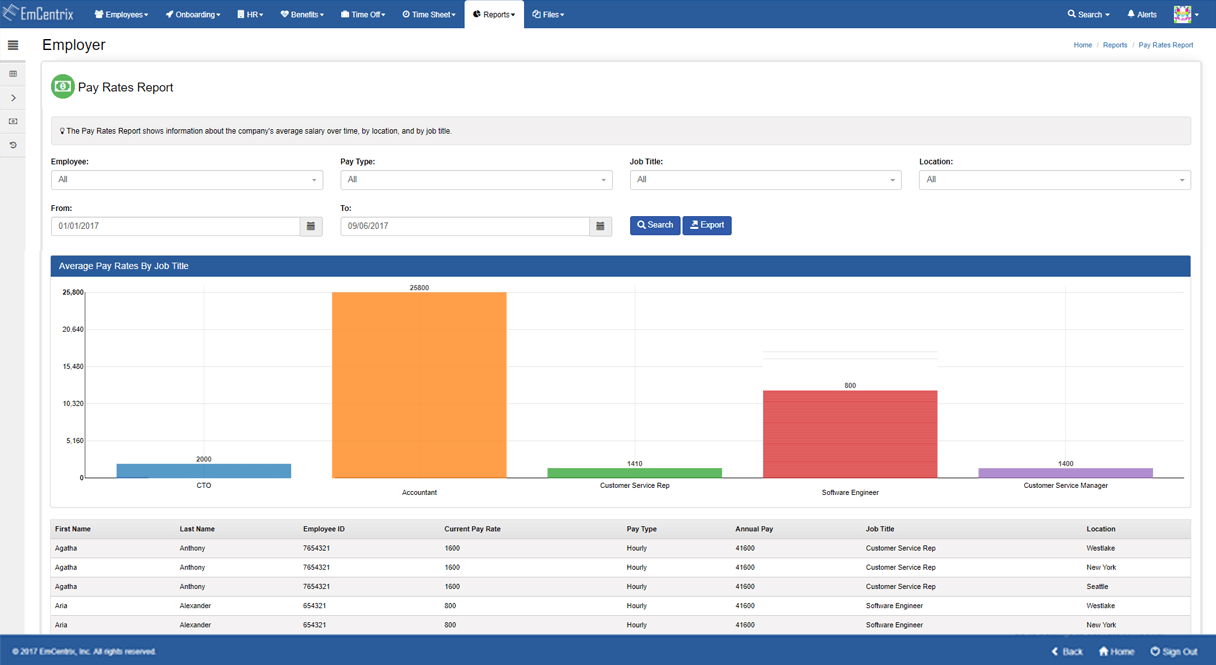This screenshot has height=665, width=1216.
Task: Click the blue Search button
Action: point(655,225)
